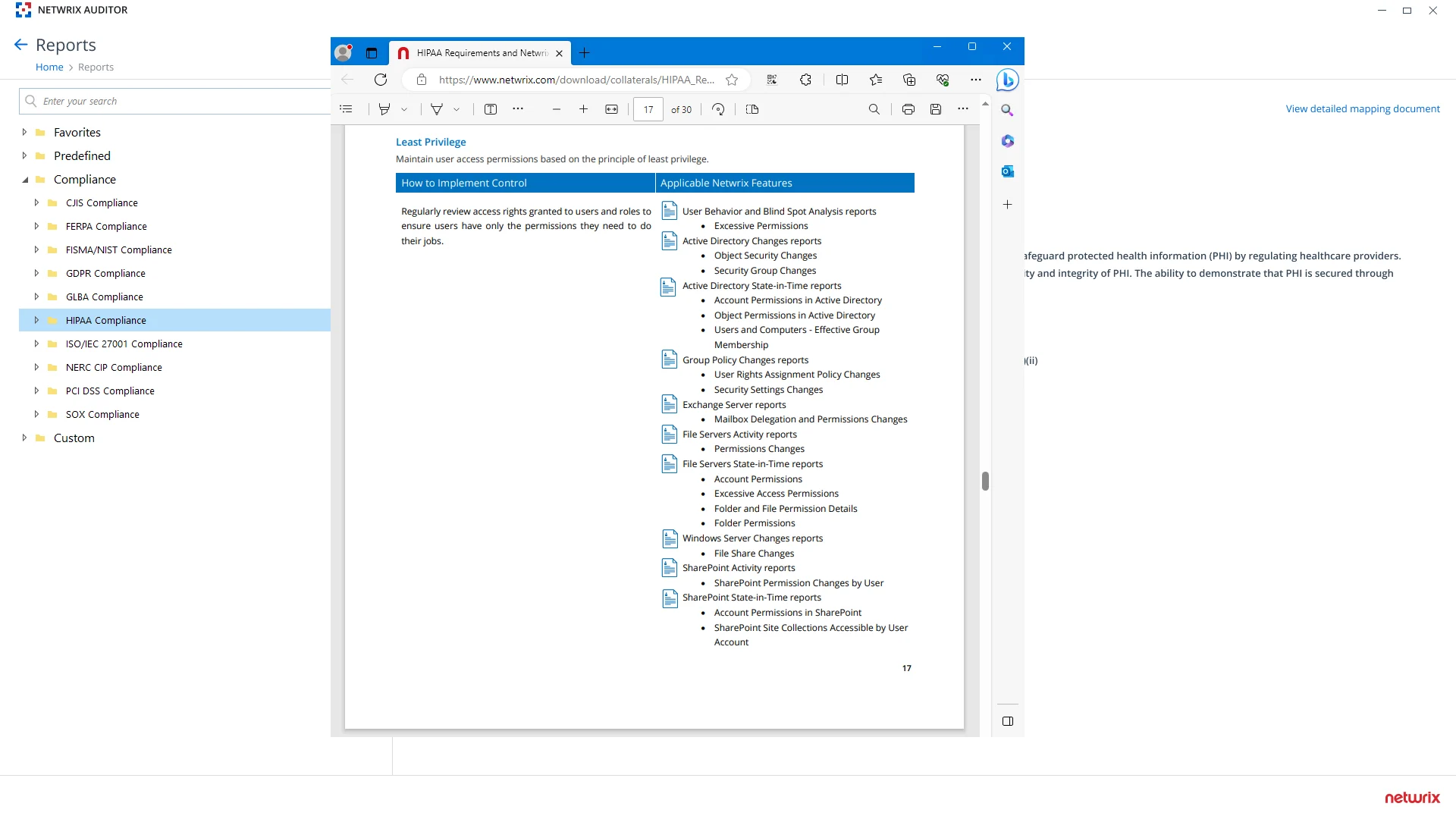
Task: Select the Predefined folder label
Action: click(82, 155)
